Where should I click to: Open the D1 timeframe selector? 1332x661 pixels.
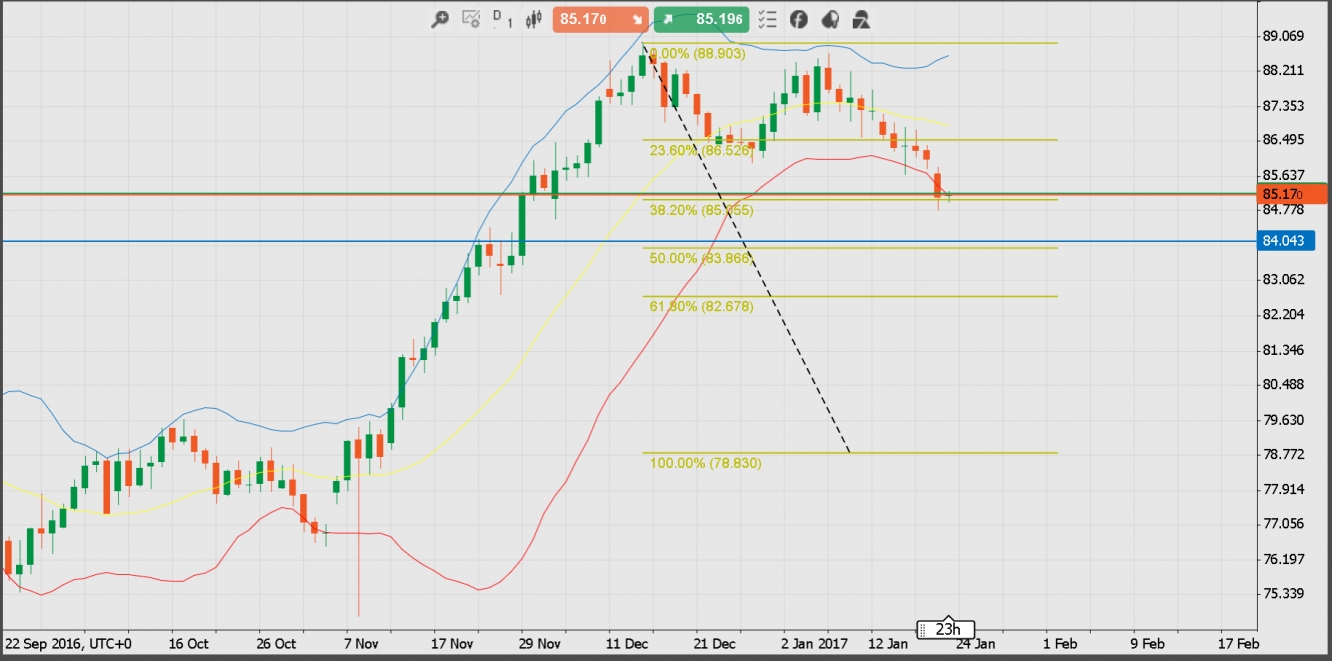click(x=503, y=19)
